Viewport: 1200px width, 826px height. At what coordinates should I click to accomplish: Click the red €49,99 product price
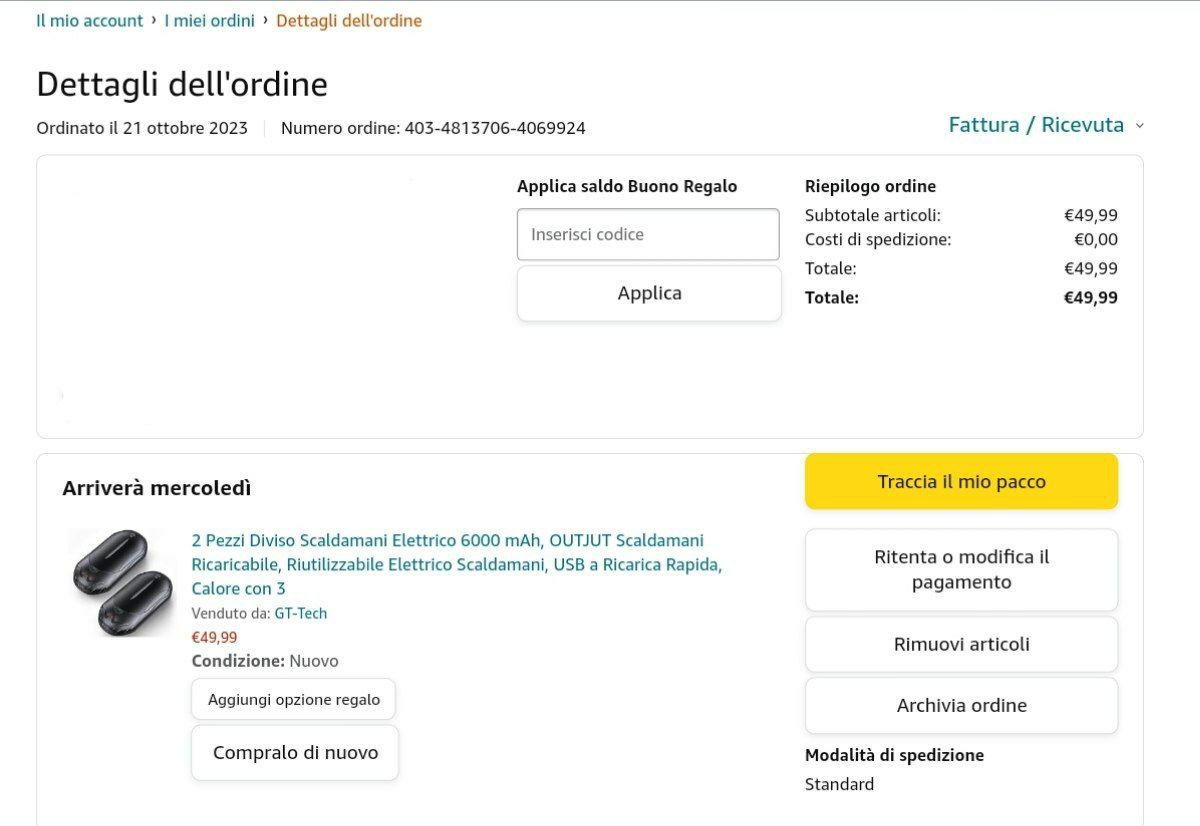coord(214,637)
